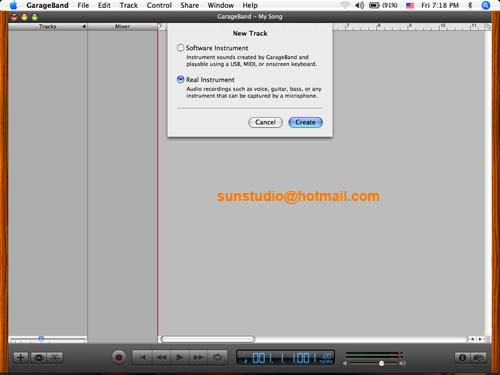Open the loop browser eye button
Image resolution: width=500 pixels, height=375 pixels.
click(x=39, y=358)
